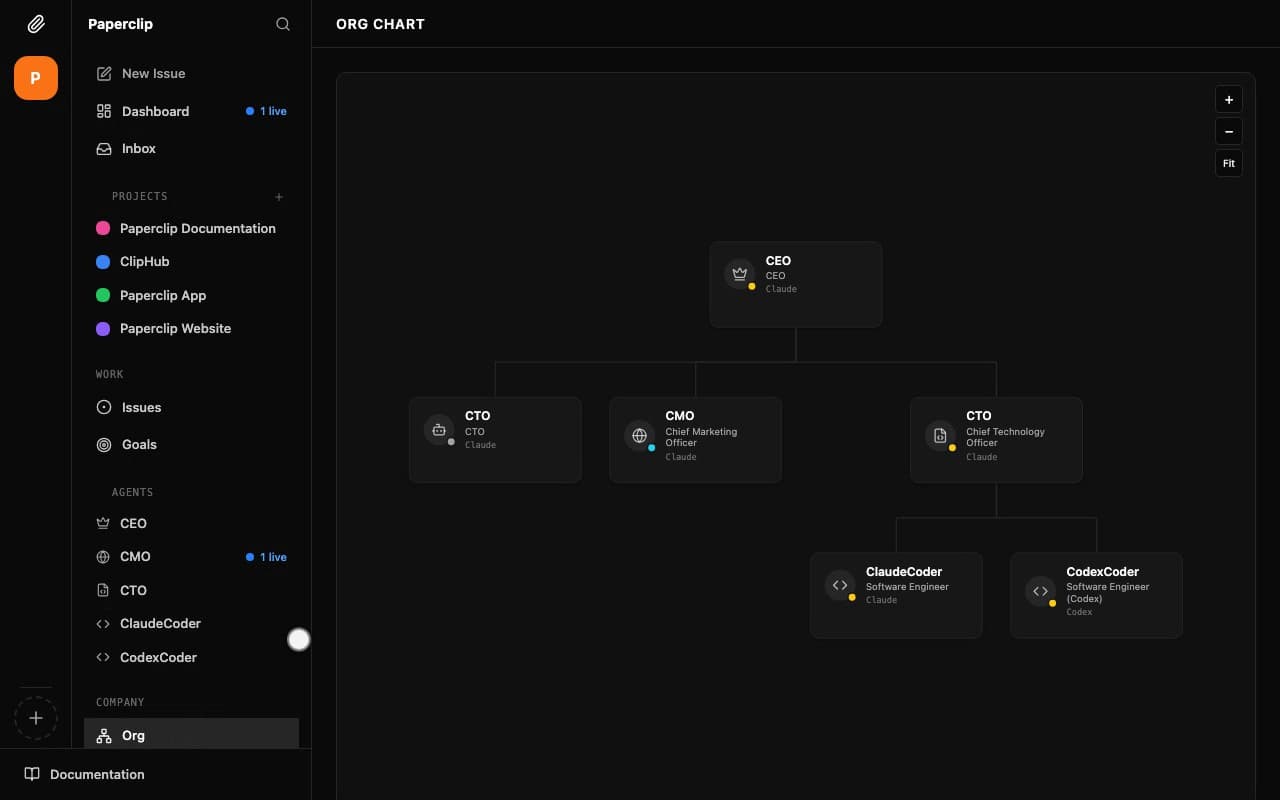Select the CEO agent in sidebar
The image size is (1280, 800).
click(191, 523)
